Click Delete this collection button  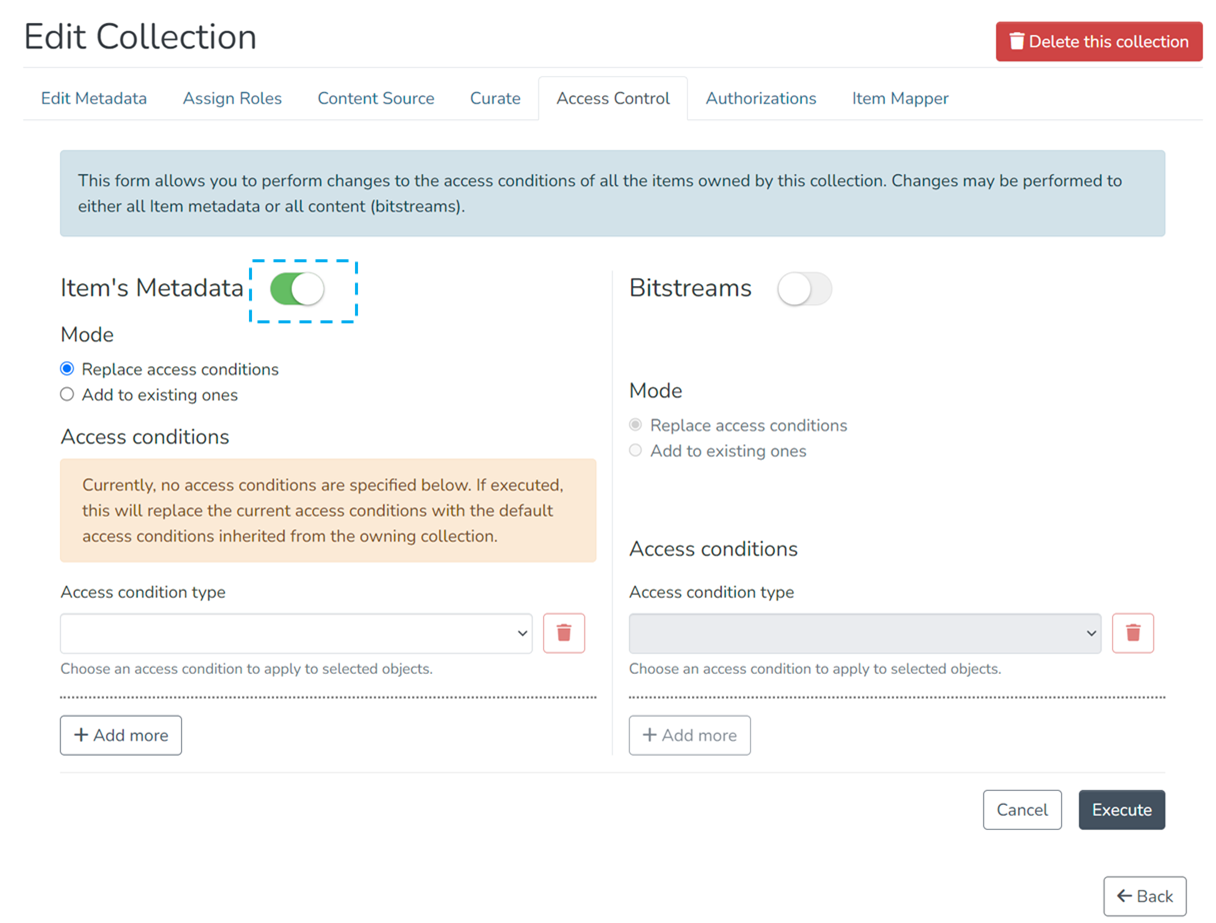[x=1098, y=42]
